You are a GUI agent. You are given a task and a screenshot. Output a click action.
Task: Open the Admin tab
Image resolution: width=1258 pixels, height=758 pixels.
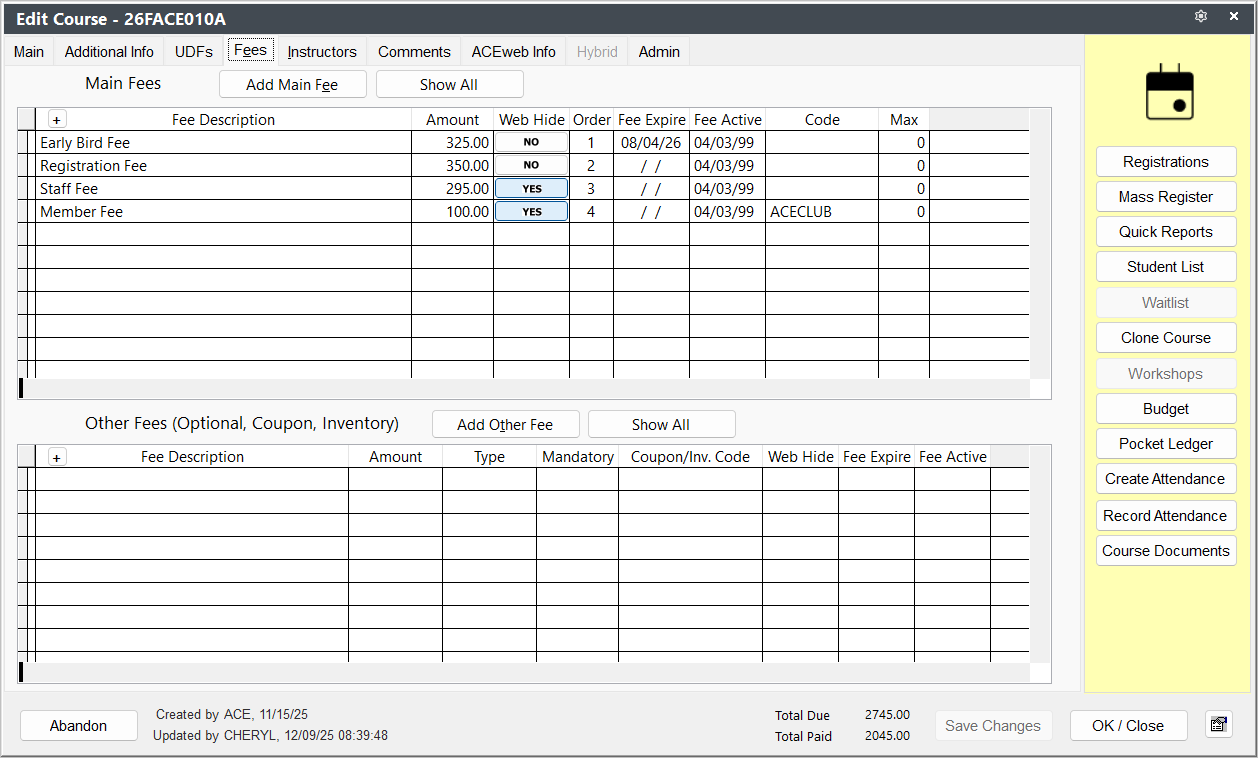(x=659, y=52)
